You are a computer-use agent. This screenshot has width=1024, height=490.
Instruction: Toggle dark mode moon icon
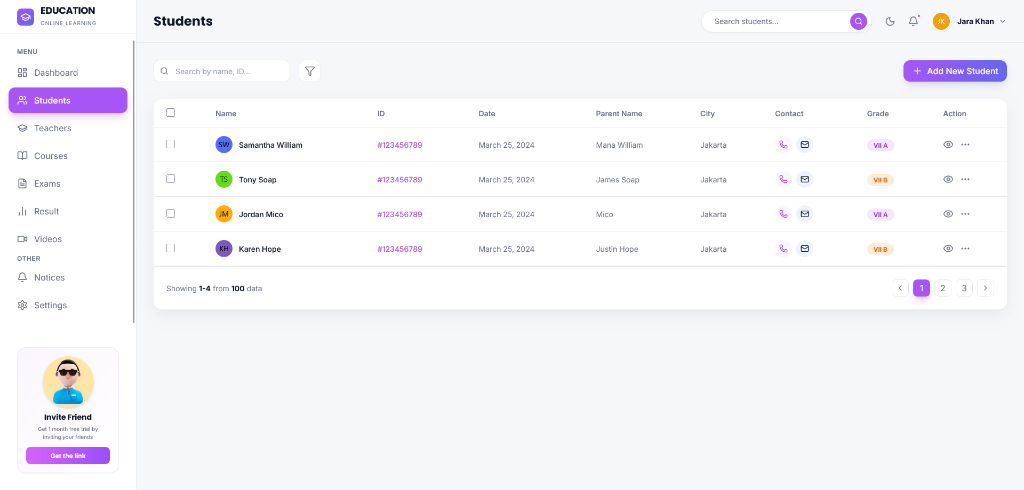[x=890, y=21]
